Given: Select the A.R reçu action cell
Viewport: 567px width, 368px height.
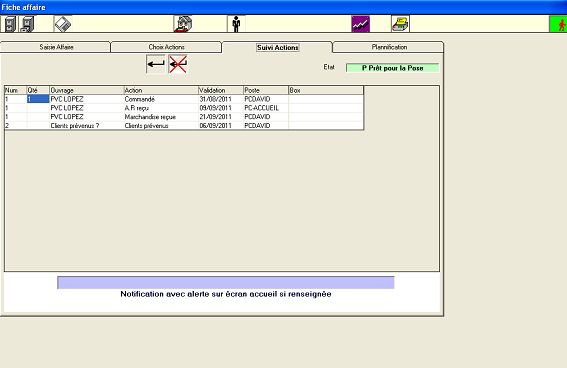Looking at the screenshot, I should [x=161, y=108].
